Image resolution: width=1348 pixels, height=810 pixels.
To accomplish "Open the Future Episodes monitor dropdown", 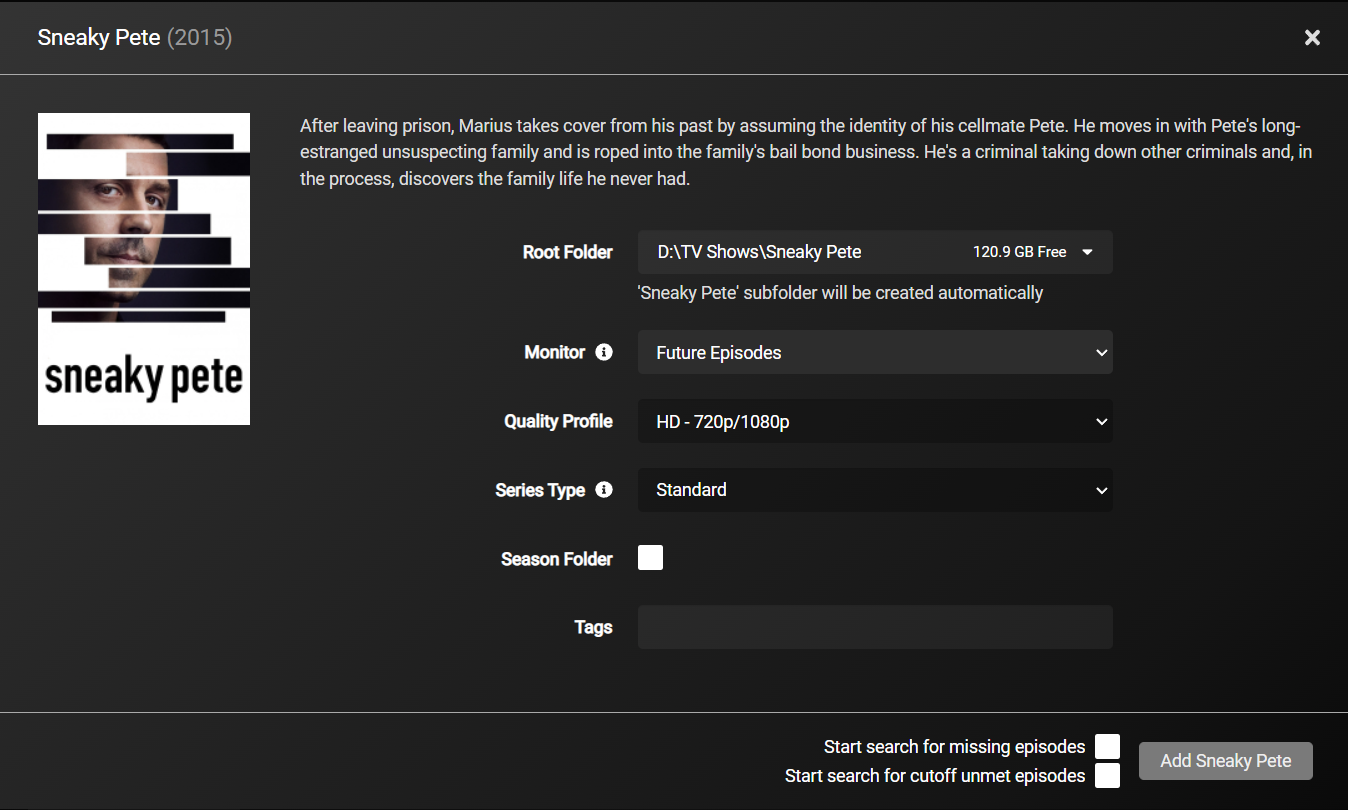I will coord(875,353).
